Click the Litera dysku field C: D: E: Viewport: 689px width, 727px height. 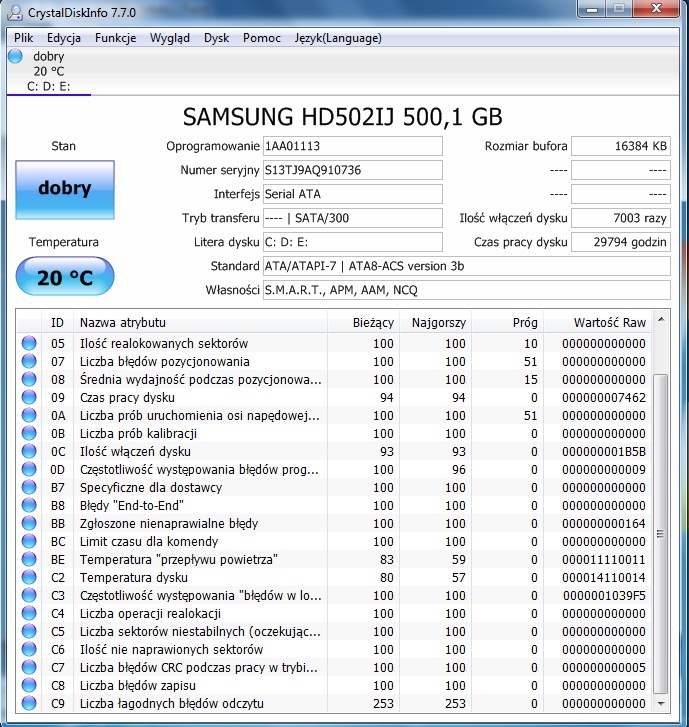(x=352, y=242)
